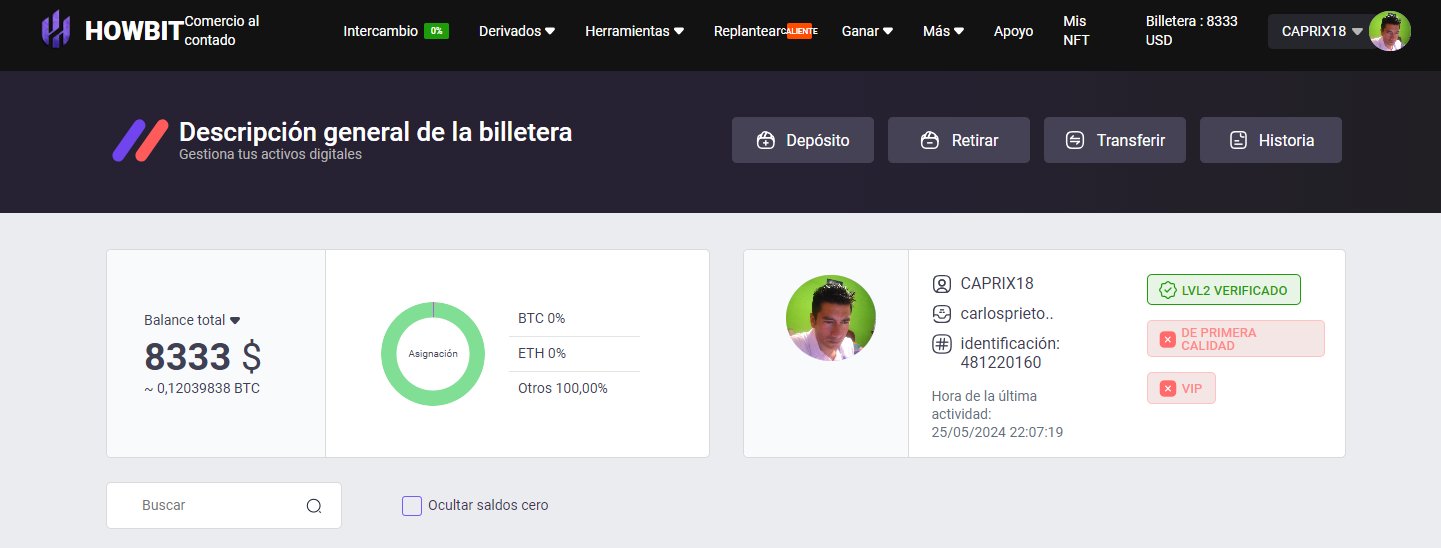Click the ~ 0,12039838 BTC value
The image size is (1441, 548).
[x=202, y=388]
